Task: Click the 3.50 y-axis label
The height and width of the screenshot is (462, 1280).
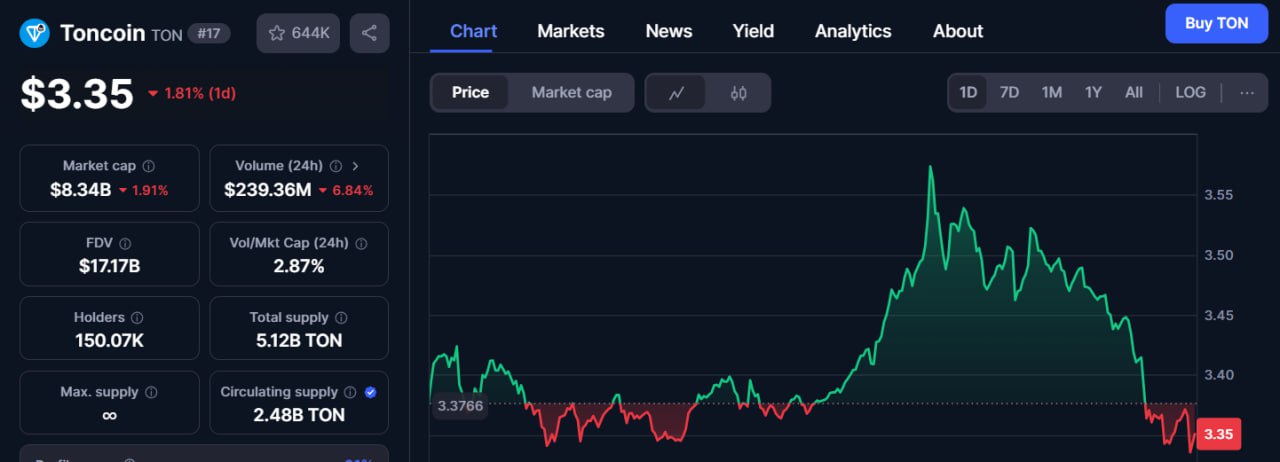Action: click(1218, 255)
